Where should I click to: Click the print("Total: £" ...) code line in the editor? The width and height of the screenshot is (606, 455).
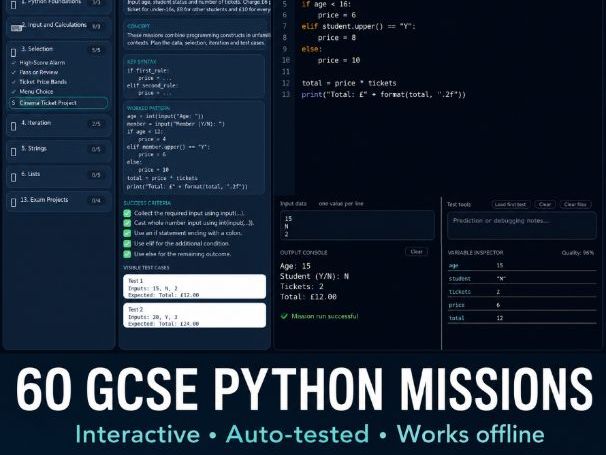pyautogui.click(x=384, y=94)
